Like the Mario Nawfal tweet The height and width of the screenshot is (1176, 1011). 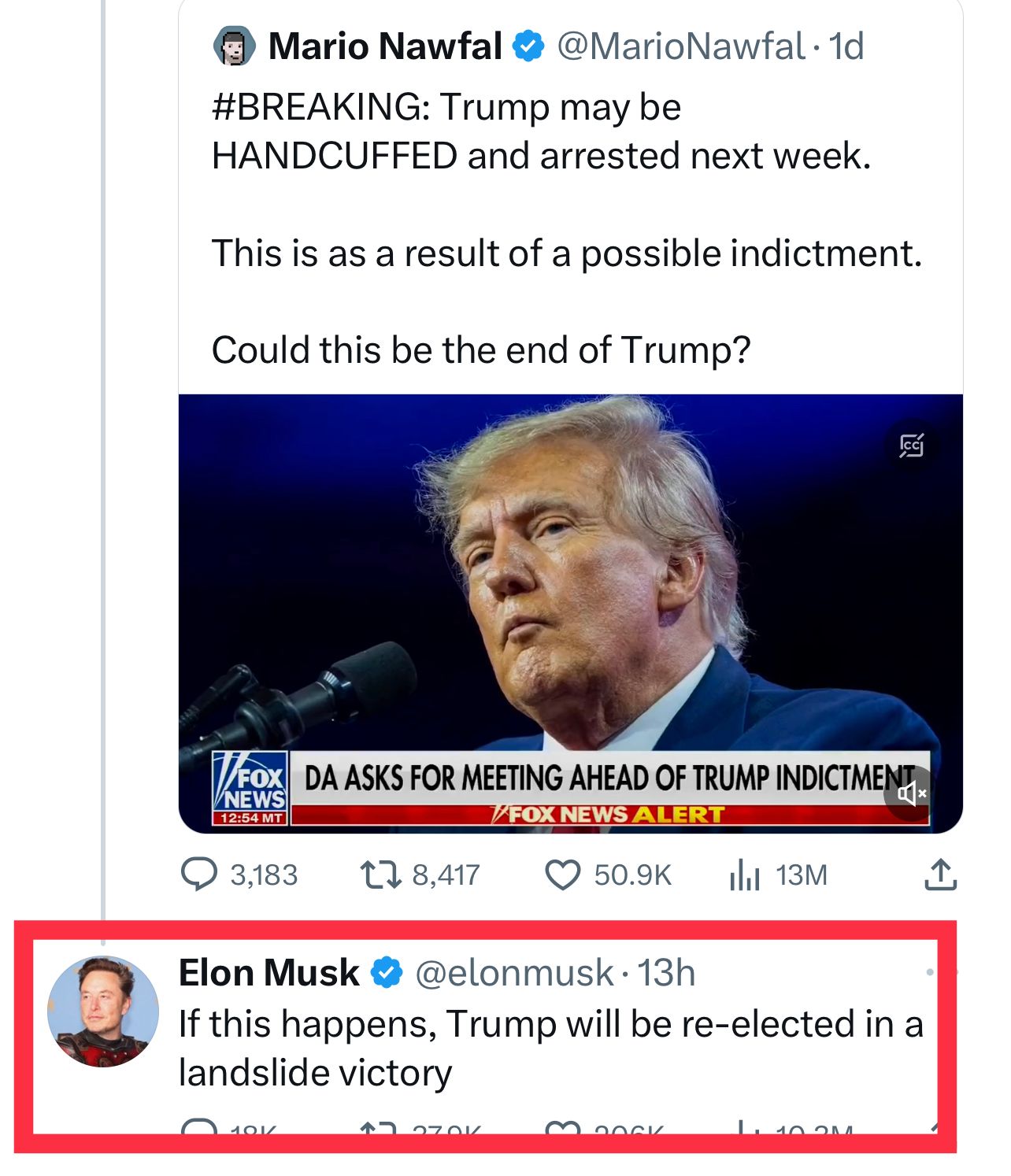click(x=563, y=875)
